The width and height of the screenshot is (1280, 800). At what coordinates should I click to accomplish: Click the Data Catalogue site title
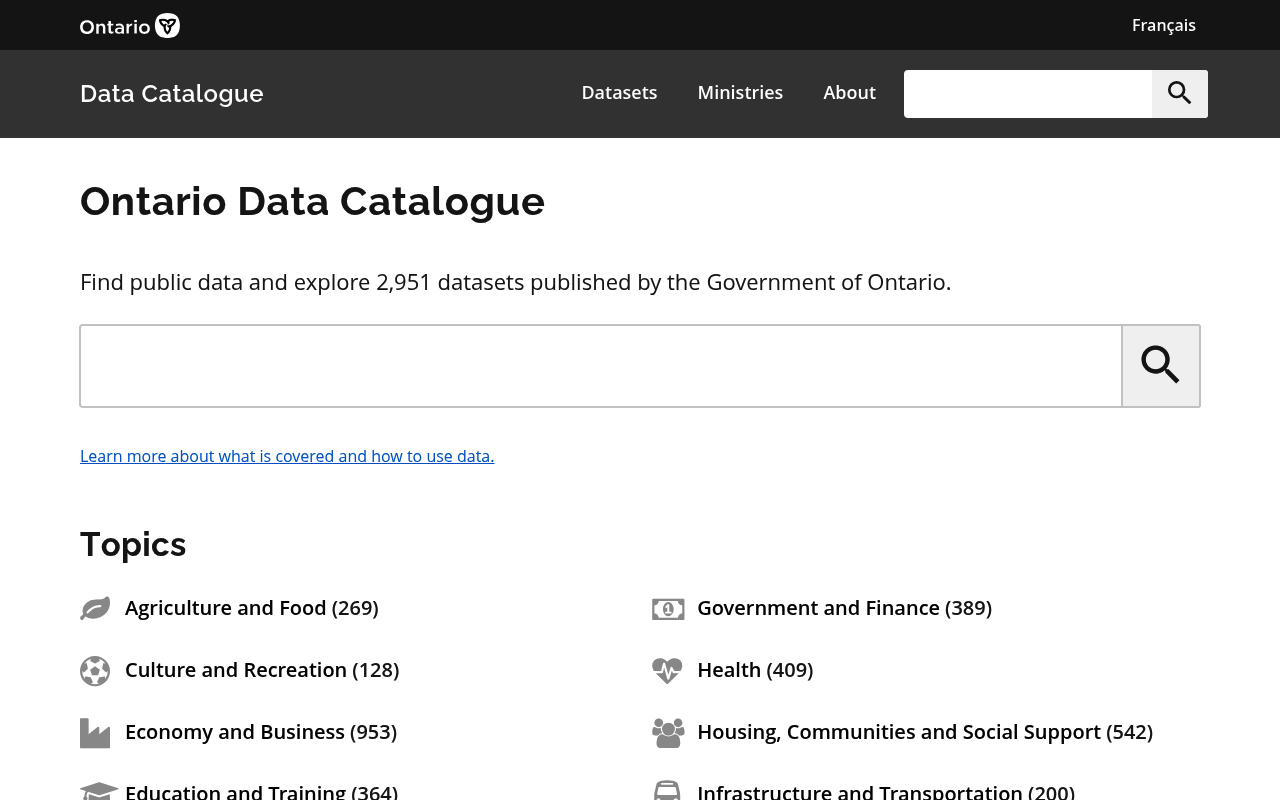pyautogui.click(x=172, y=94)
